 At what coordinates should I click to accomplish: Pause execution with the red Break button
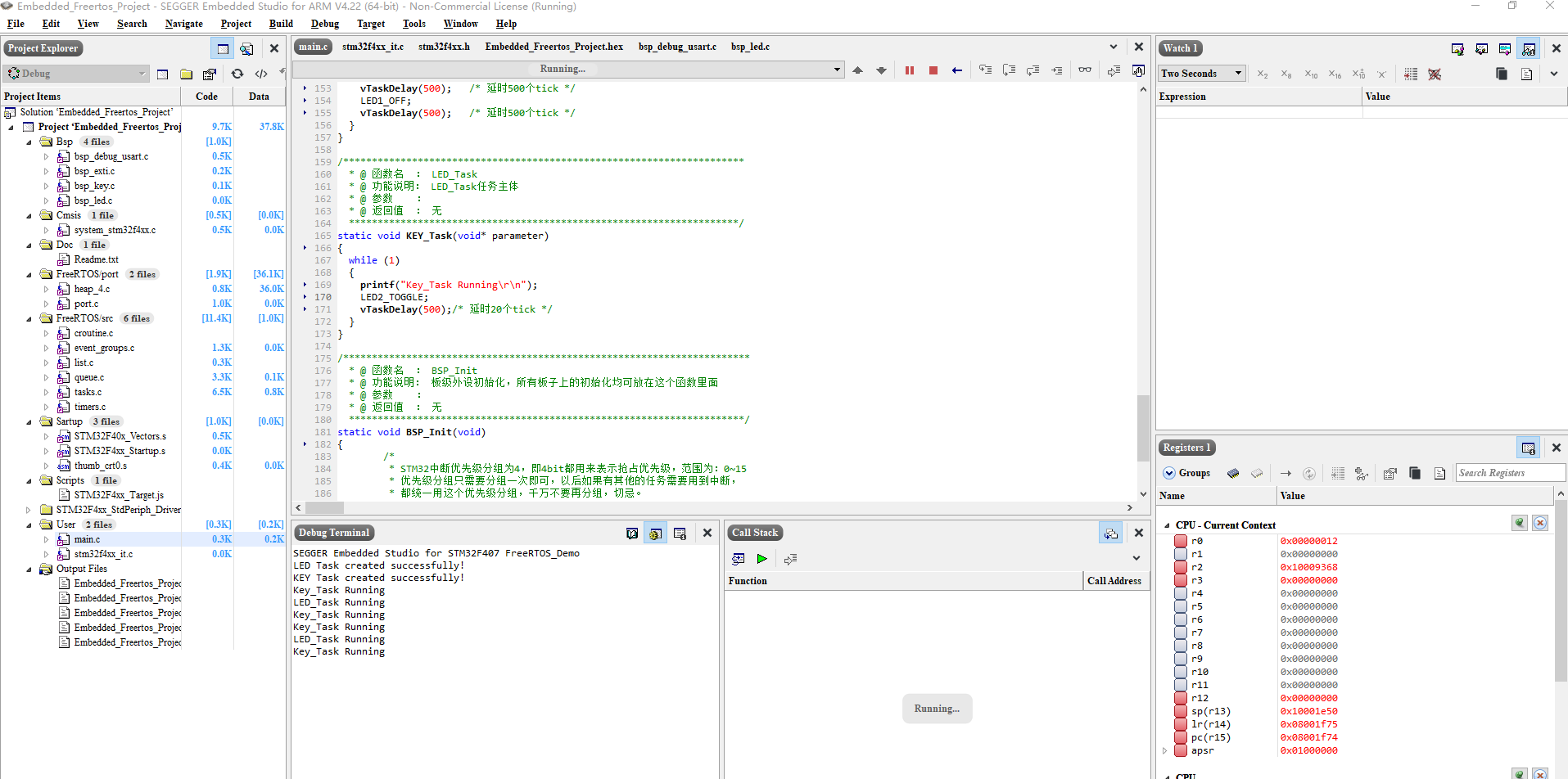pos(909,70)
